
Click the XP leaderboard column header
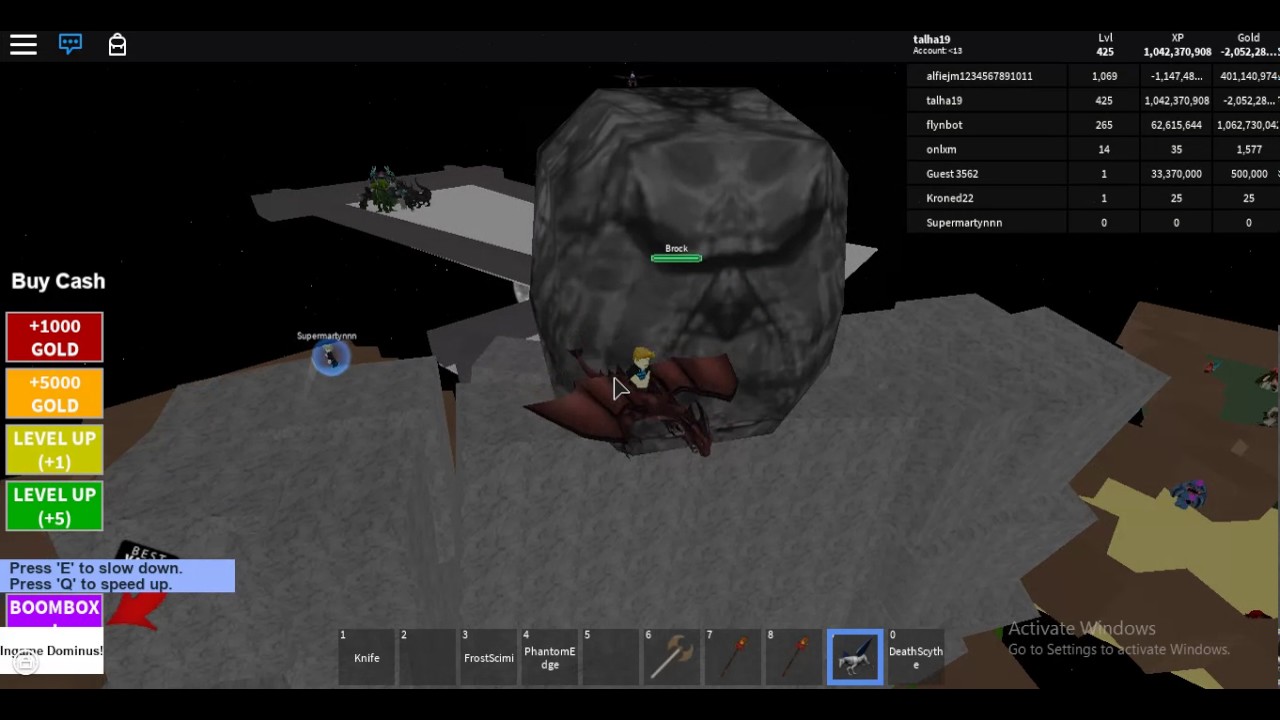1177,38
